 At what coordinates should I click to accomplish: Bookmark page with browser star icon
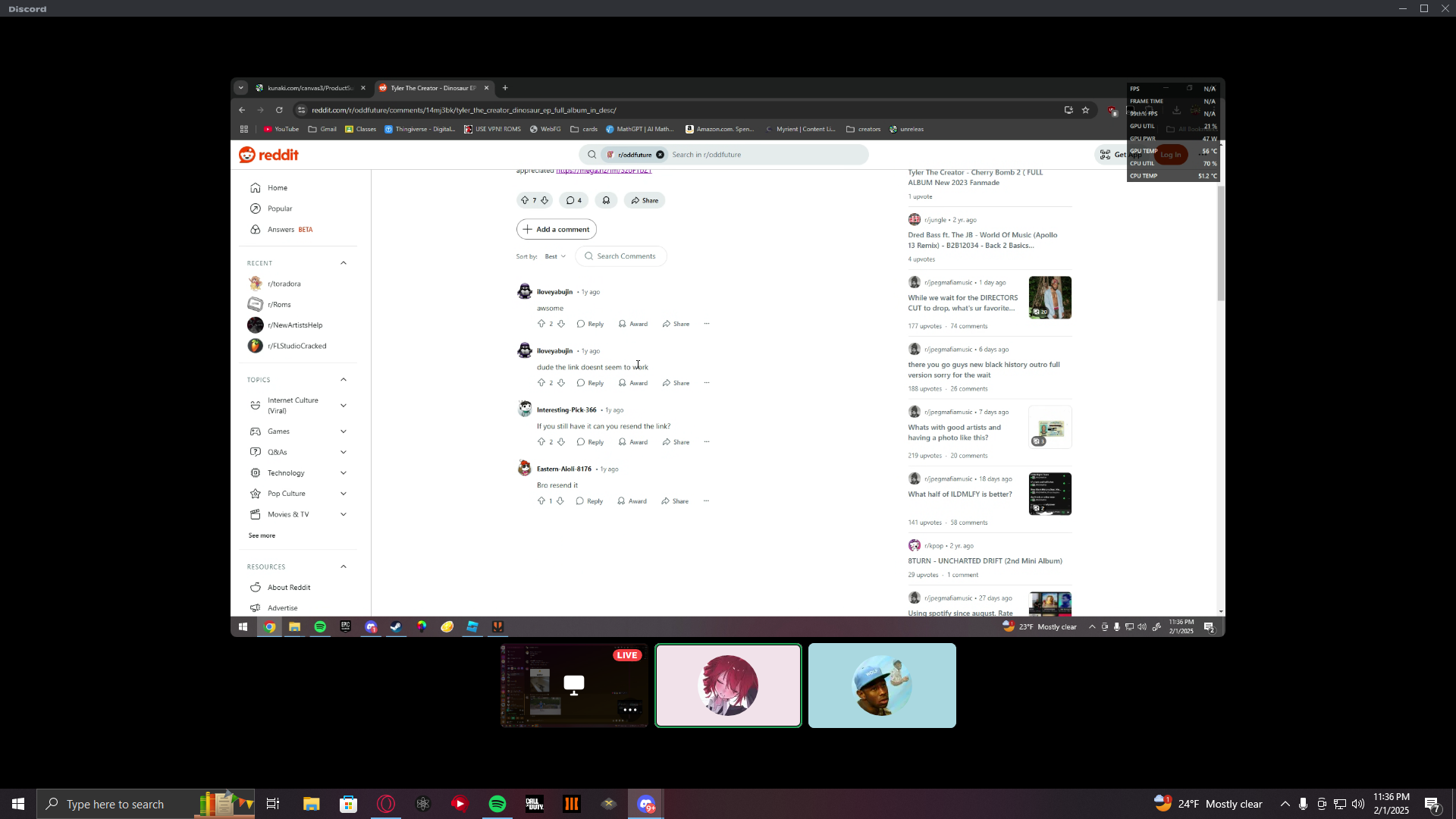[1085, 110]
